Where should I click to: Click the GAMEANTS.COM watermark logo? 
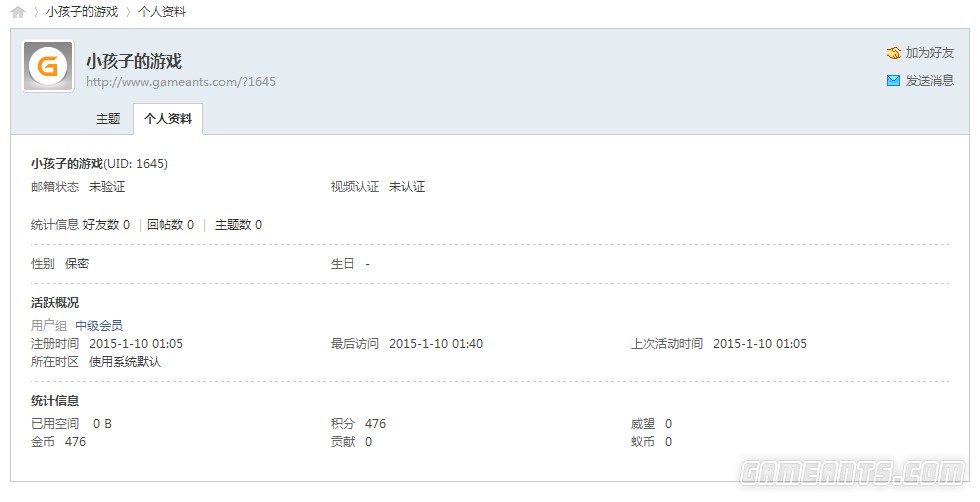click(853, 471)
